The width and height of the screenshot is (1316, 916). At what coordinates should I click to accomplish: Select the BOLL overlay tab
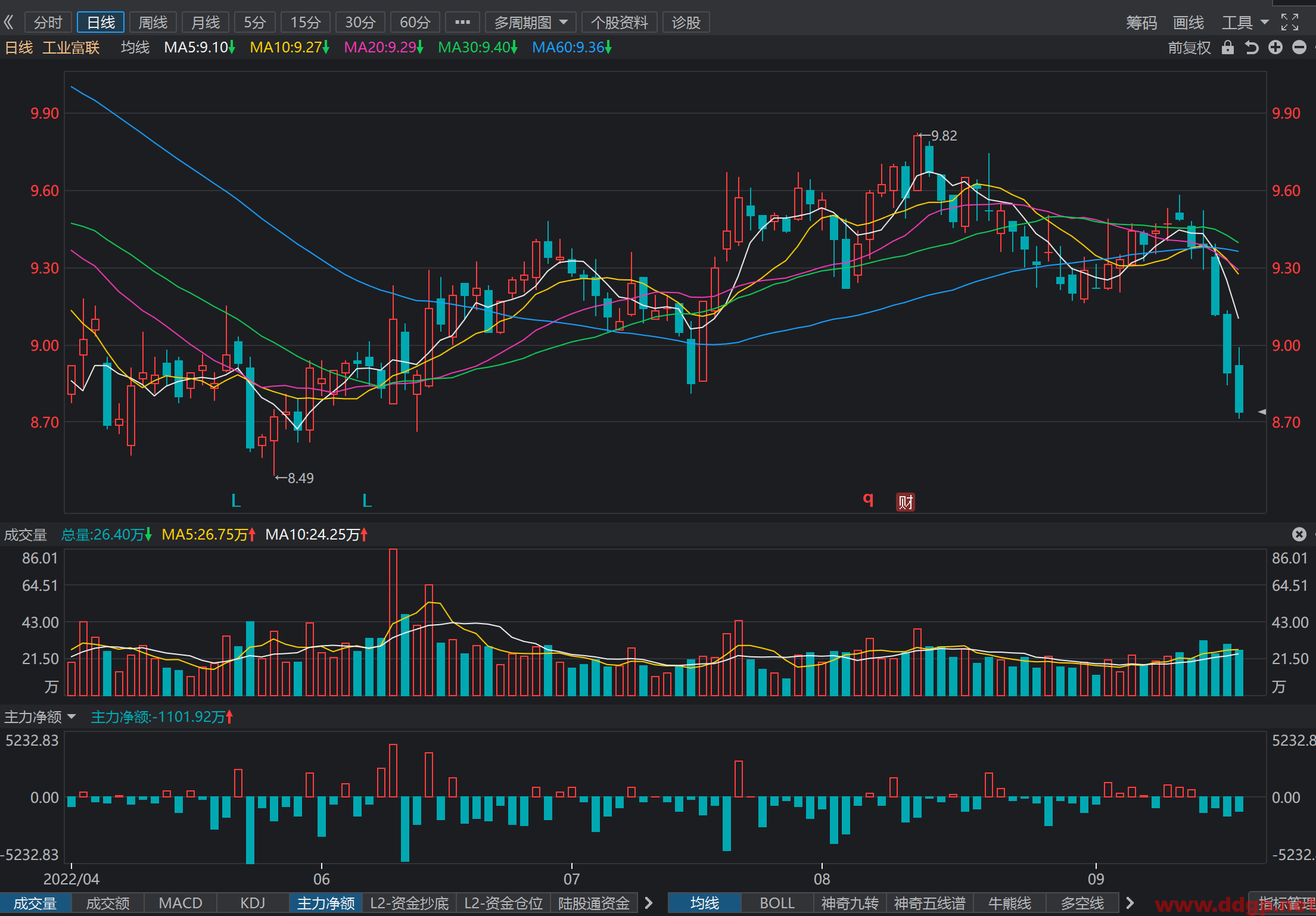[777, 903]
